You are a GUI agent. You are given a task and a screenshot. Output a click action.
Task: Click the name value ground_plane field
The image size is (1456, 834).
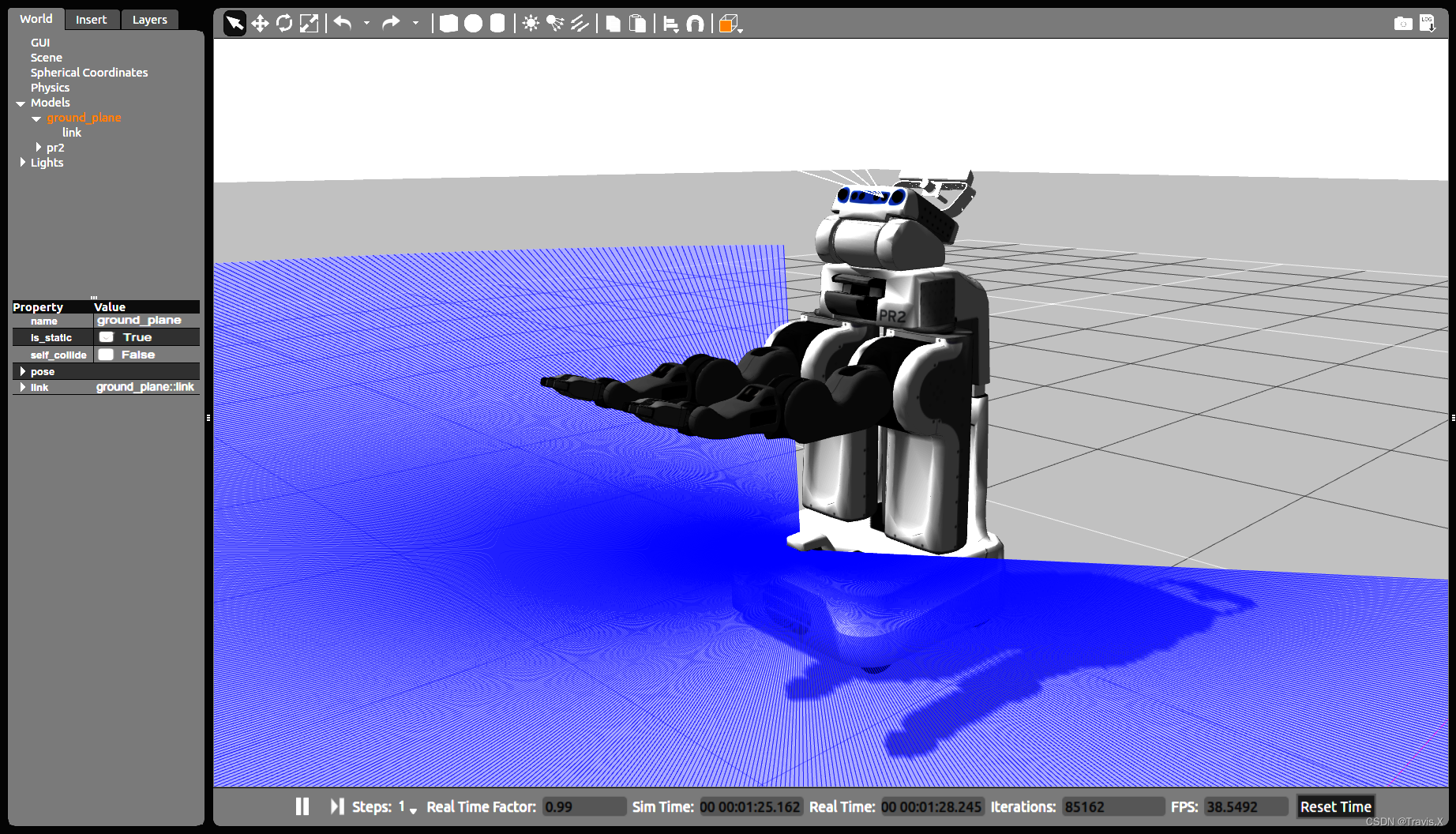(147, 321)
